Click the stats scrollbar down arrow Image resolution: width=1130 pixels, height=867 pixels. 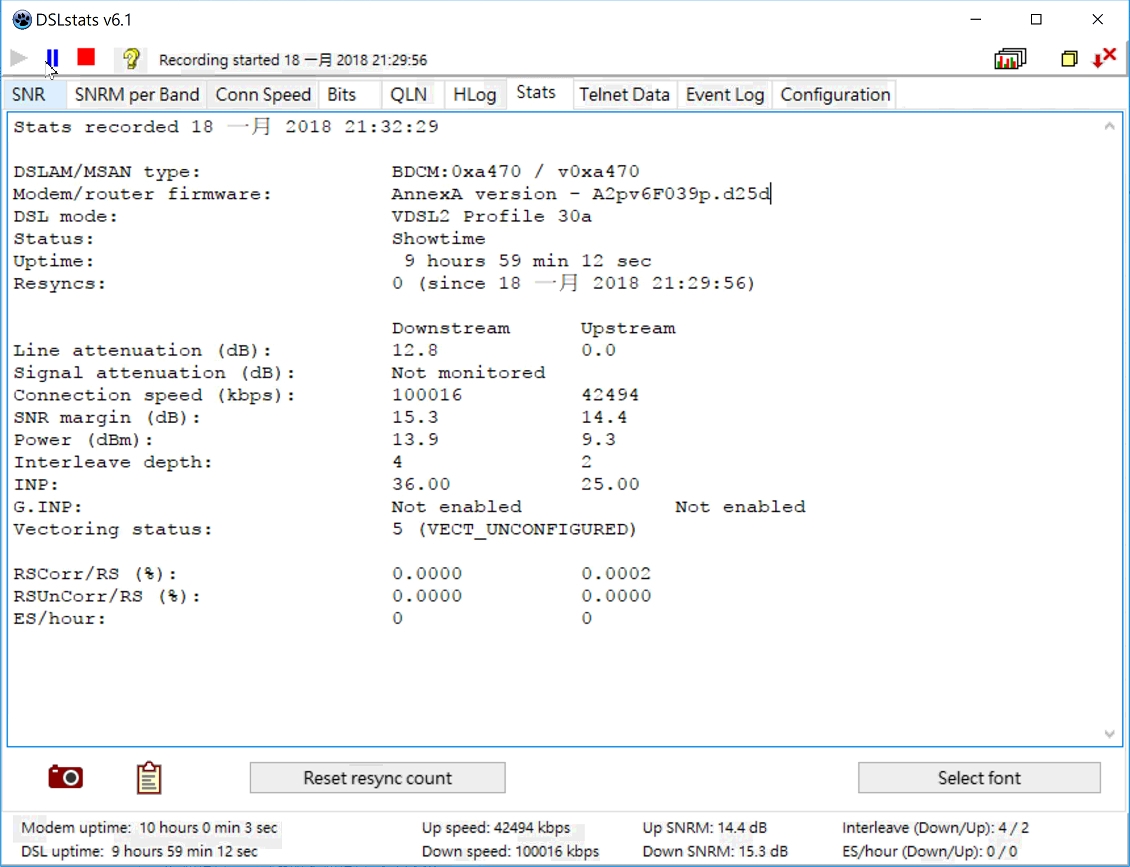click(1110, 734)
